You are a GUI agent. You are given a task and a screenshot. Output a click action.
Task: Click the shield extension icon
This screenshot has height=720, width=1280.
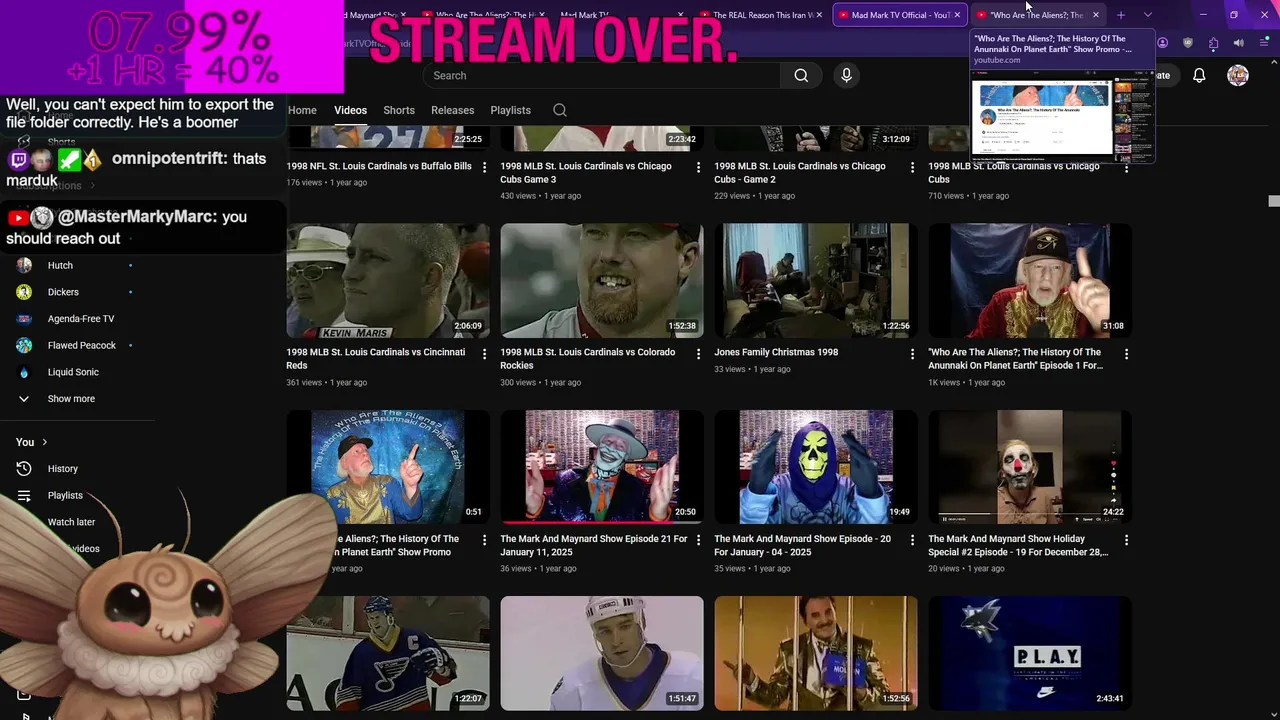point(1187,43)
